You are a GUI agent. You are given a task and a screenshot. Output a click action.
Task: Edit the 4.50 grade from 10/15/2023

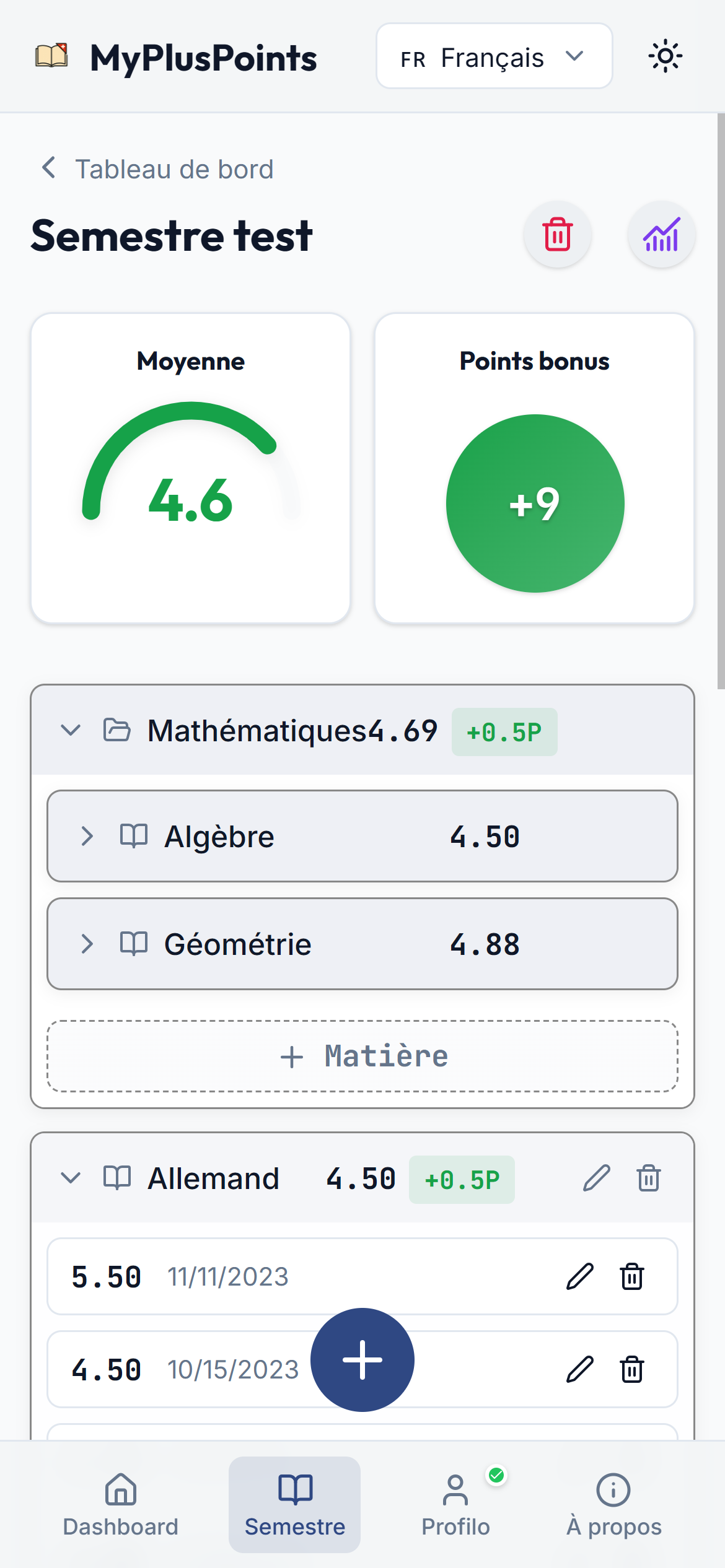[580, 1369]
